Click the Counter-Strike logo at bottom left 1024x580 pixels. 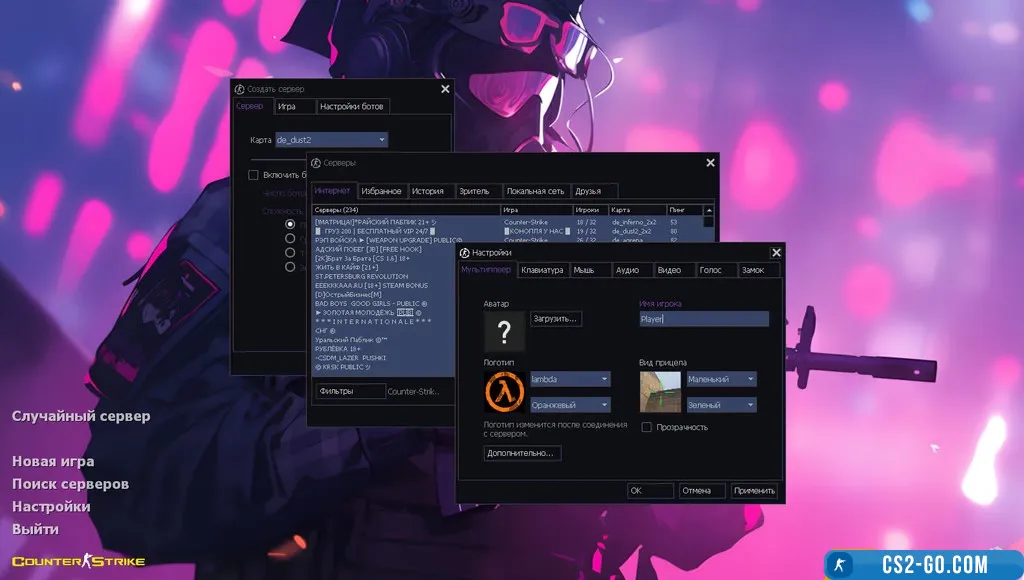click(x=78, y=561)
